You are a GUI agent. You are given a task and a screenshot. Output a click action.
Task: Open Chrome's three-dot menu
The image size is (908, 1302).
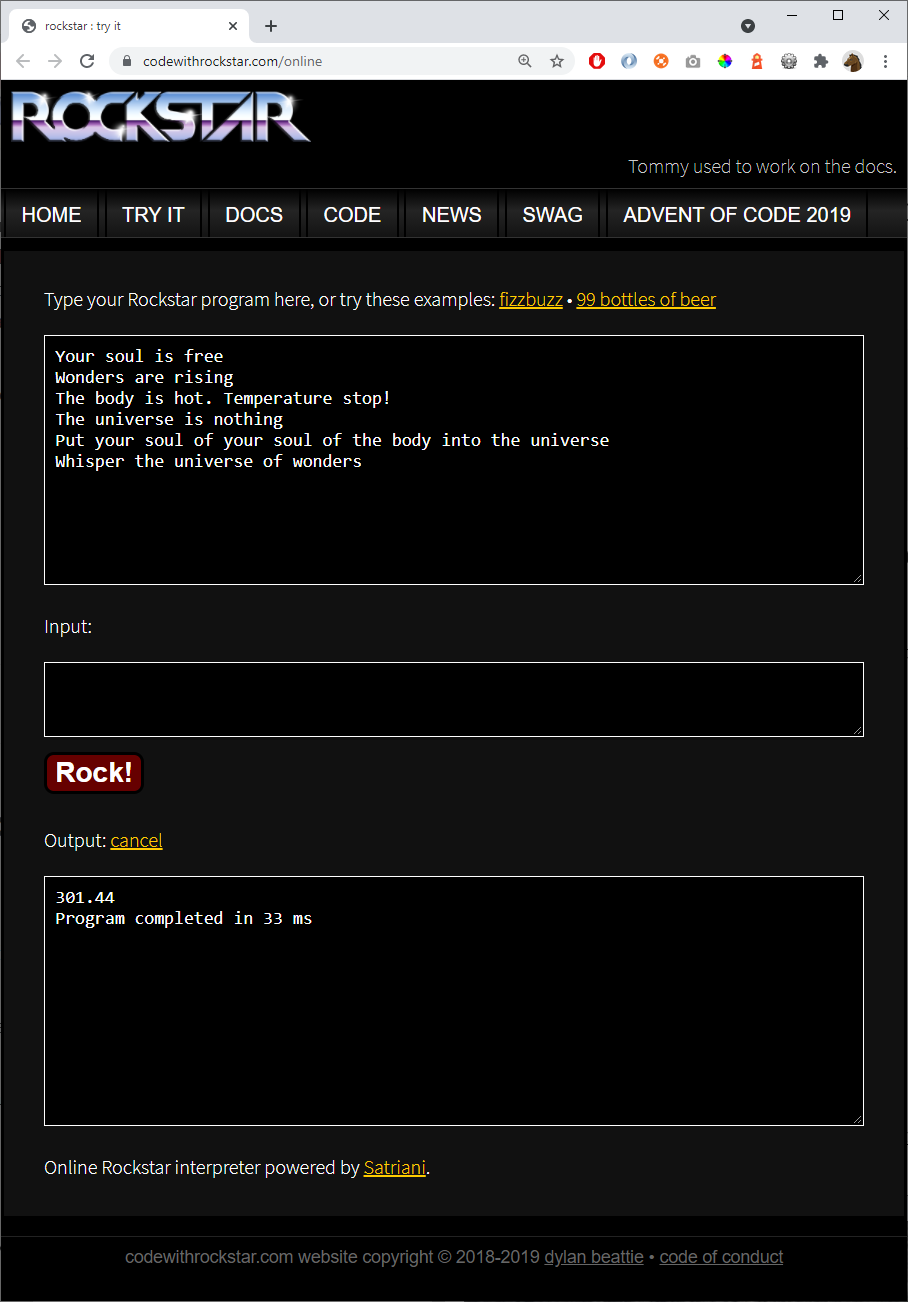(x=885, y=61)
